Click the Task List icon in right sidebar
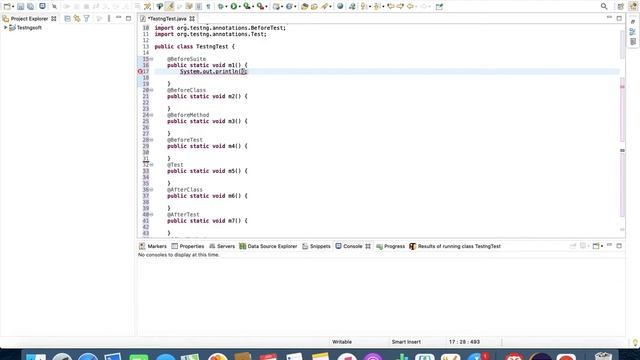The width and height of the screenshot is (640, 360). (x=633, y=42)
